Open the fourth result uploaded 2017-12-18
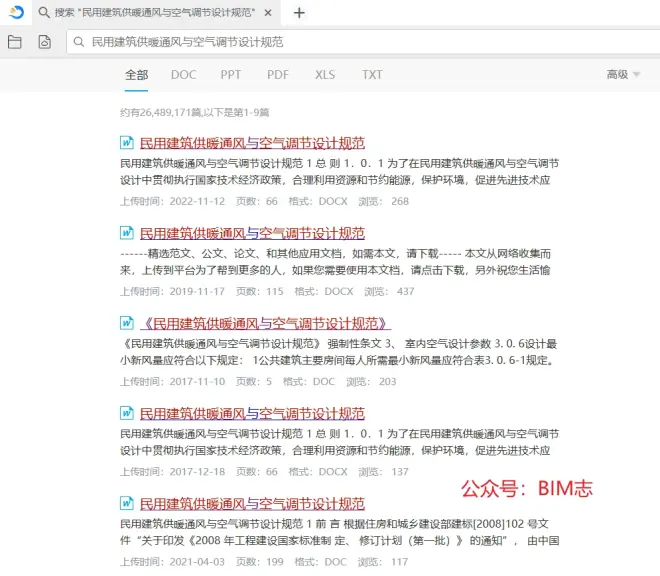 click(252, 413)
